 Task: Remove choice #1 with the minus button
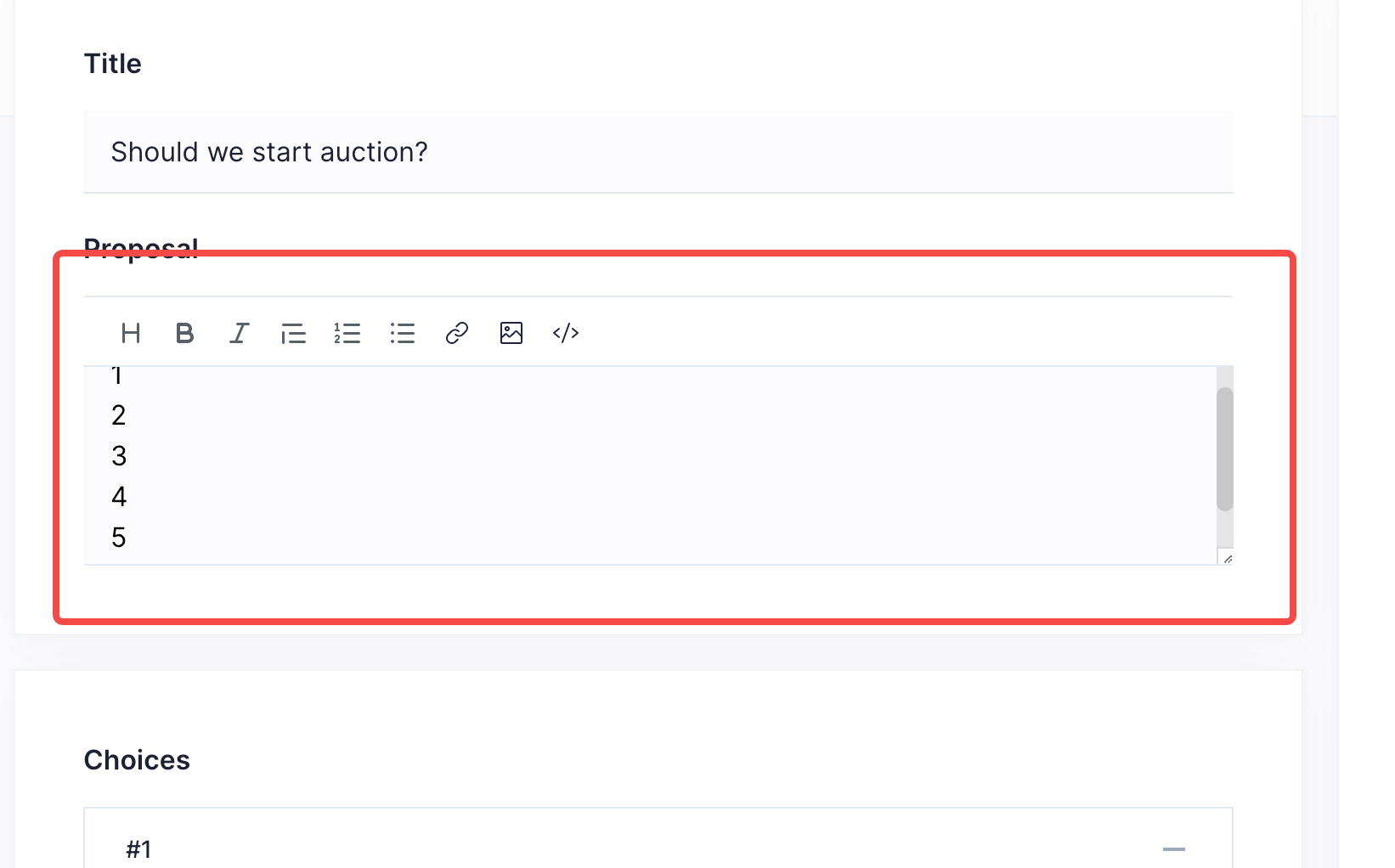pos(1175,848)
